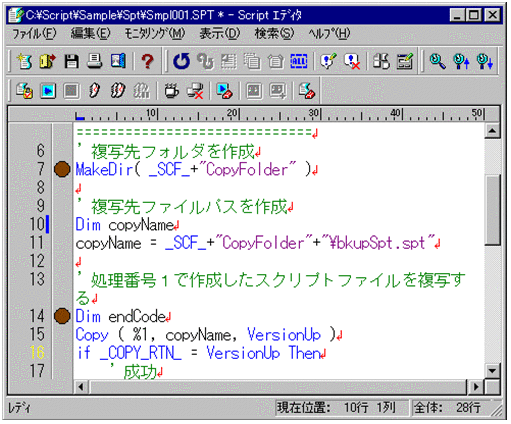The width and height of the screenshot is (511, 424).
Task: Create a new script with the New icon
Action: click(24, 61)
